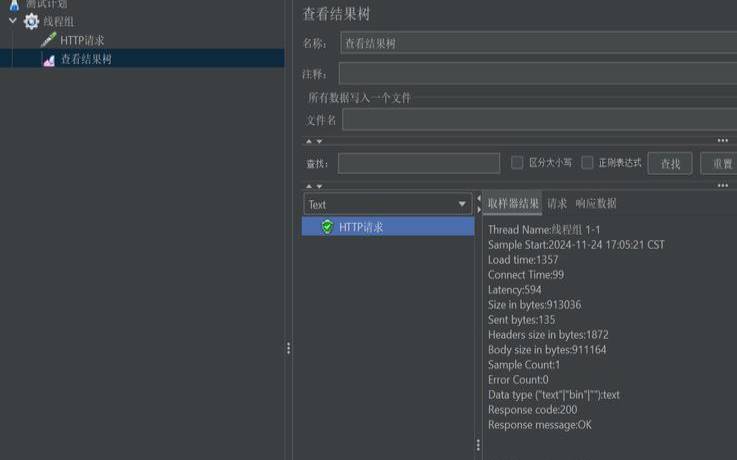Switch to the 响应数据 tab
The width and height of the screenshot is (737, 460).
coord(596,203)
